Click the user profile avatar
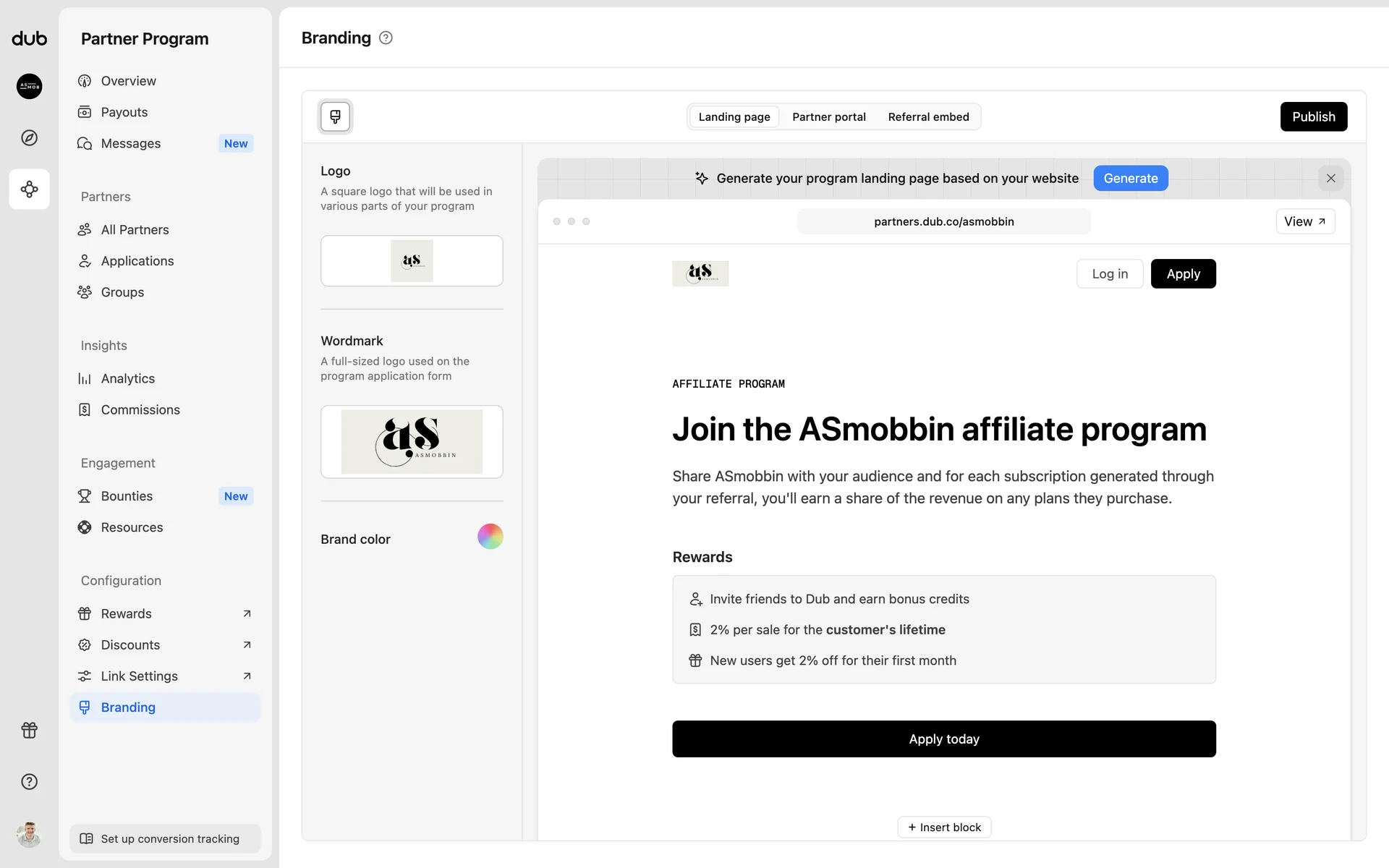 coord(30,834)
